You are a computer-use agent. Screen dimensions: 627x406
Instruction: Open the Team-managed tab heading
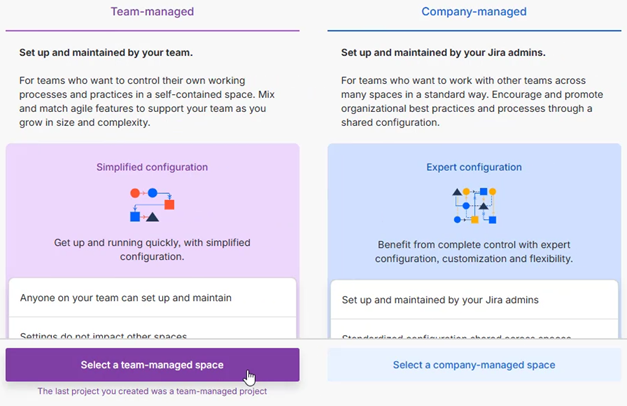152,12
